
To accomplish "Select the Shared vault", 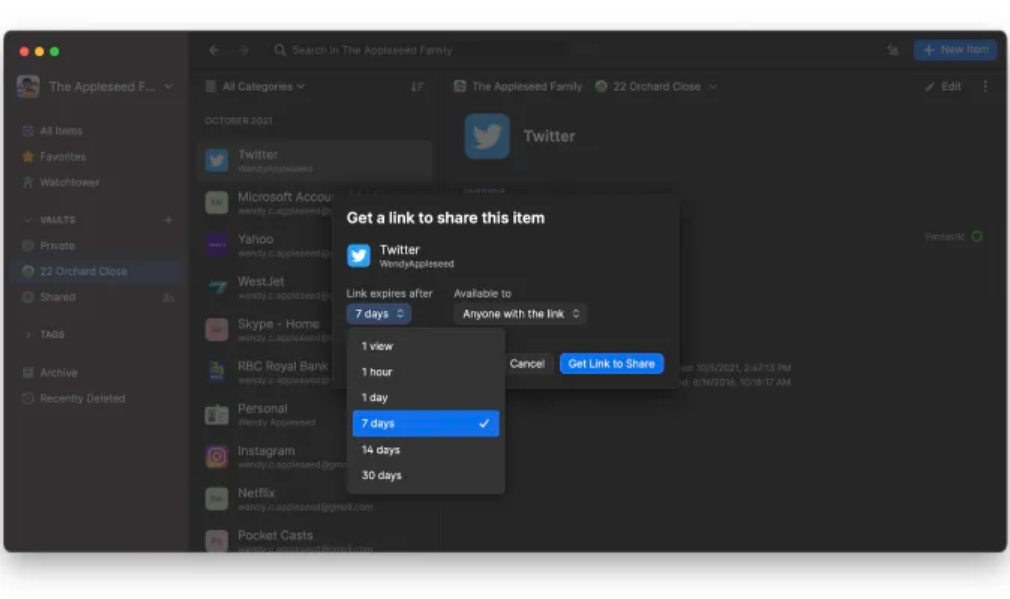I will 97,297.
